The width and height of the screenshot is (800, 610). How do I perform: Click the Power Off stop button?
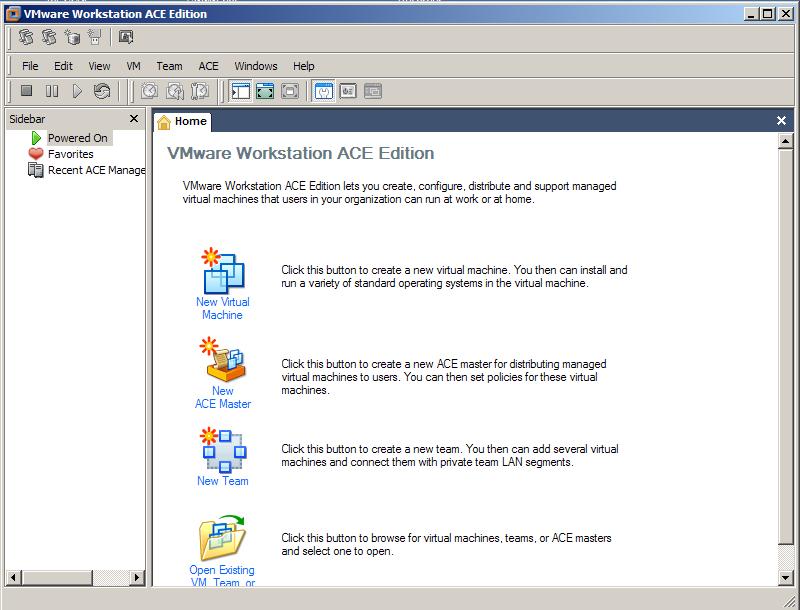(x=27, y=91)
